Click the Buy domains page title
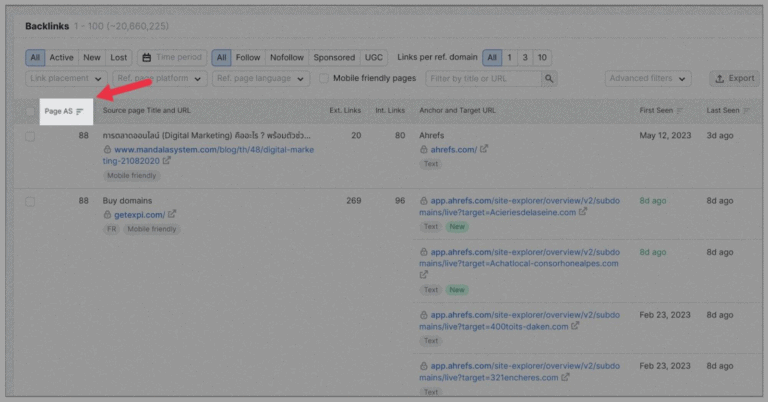Viewport: 768px width, 402px height. click(127, 201)
